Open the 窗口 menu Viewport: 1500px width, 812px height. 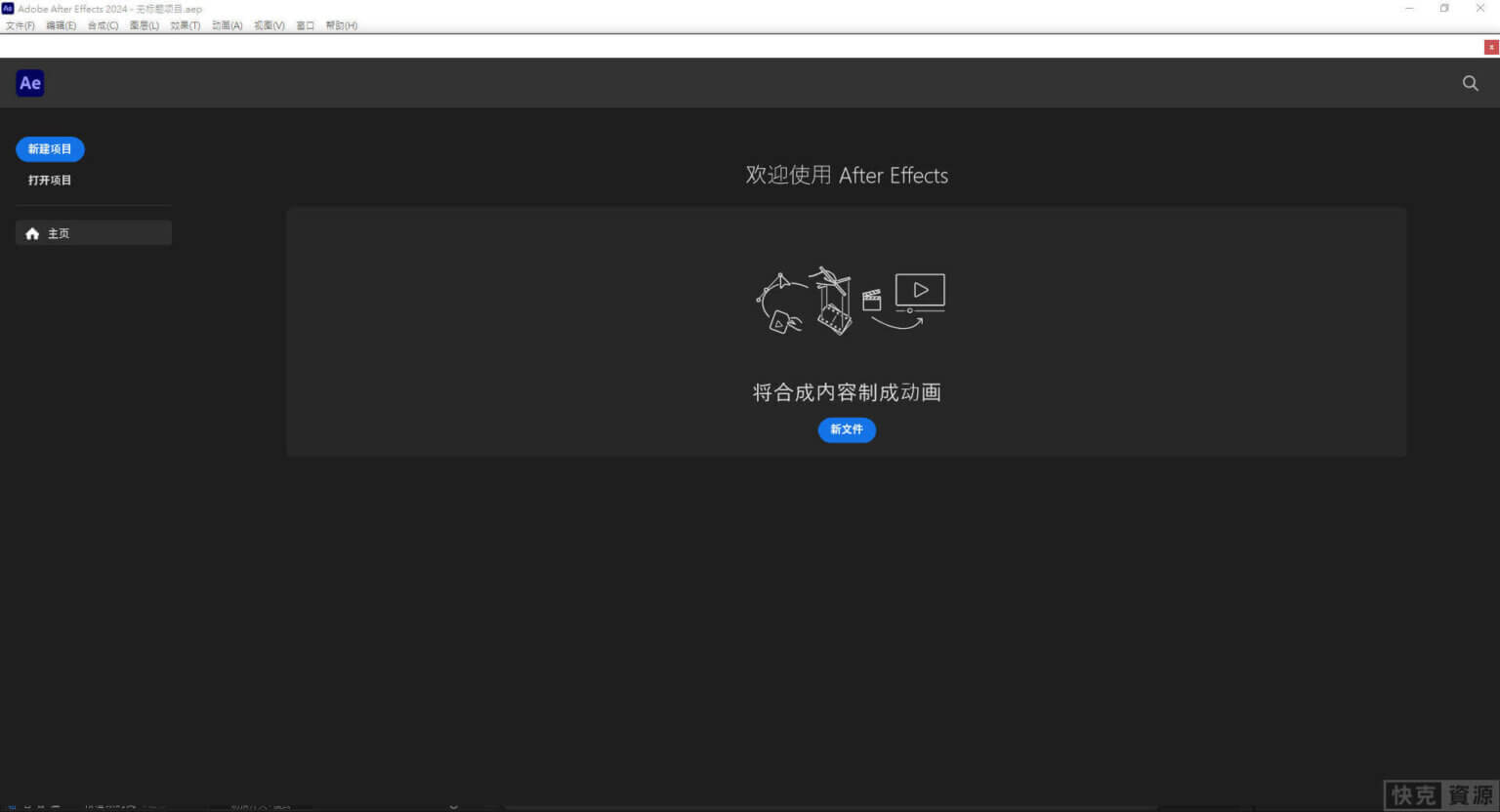click(306, 25)
